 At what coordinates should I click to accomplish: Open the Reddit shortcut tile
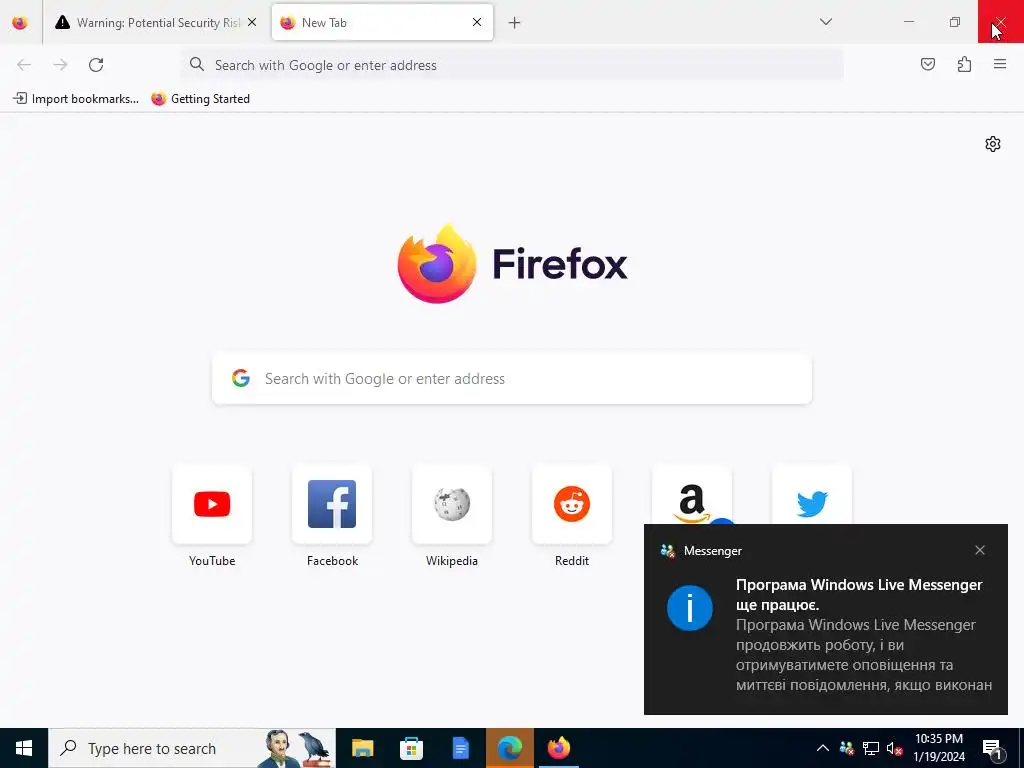[572, 504]
